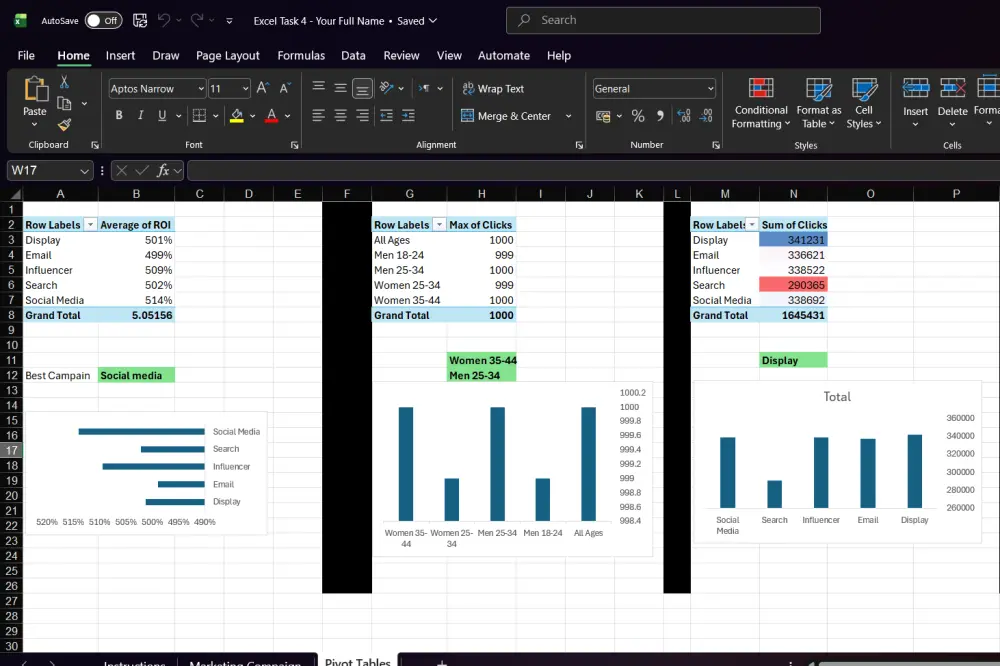This screenshot has height=666, width=1000.
Task: Open Customize Quick Access Toolbar dropdown
Action: click(230, 21)
